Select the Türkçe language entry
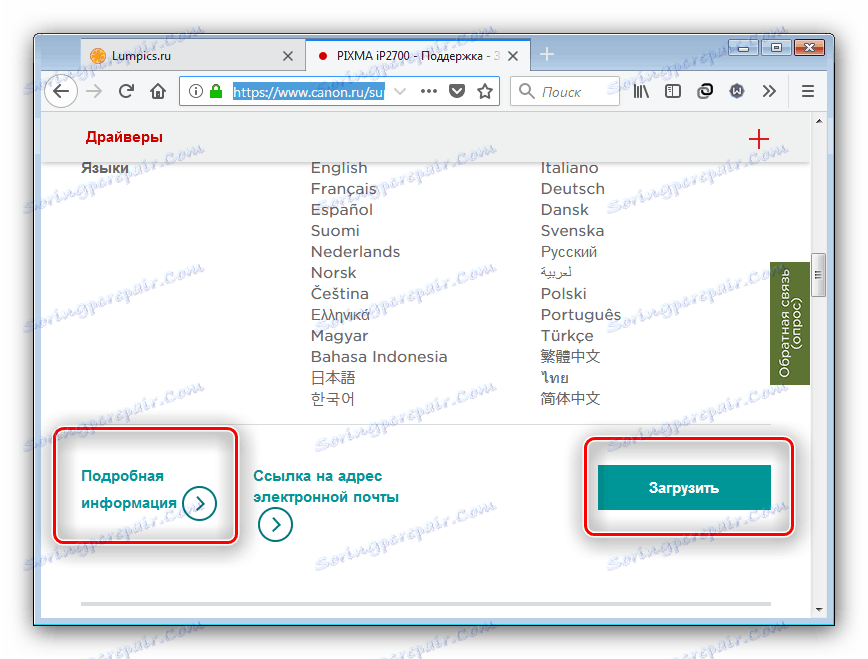868x659 pixels. 567,336
